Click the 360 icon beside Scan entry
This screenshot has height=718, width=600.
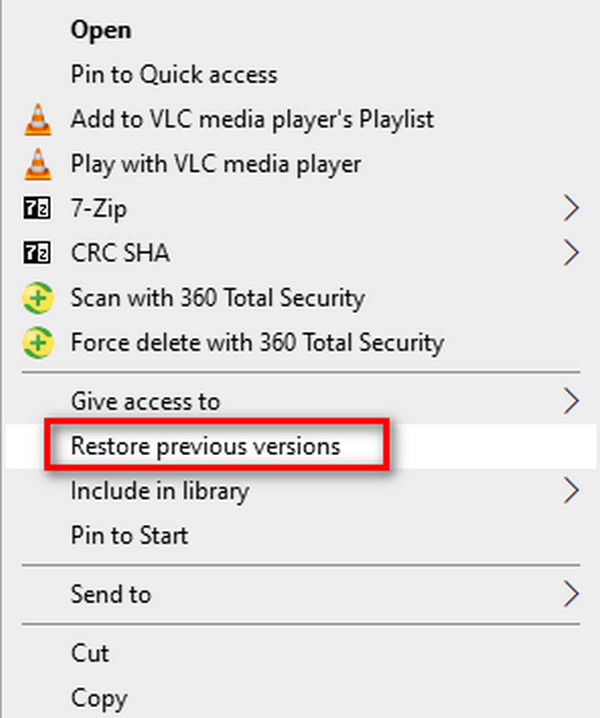[38, 298]
